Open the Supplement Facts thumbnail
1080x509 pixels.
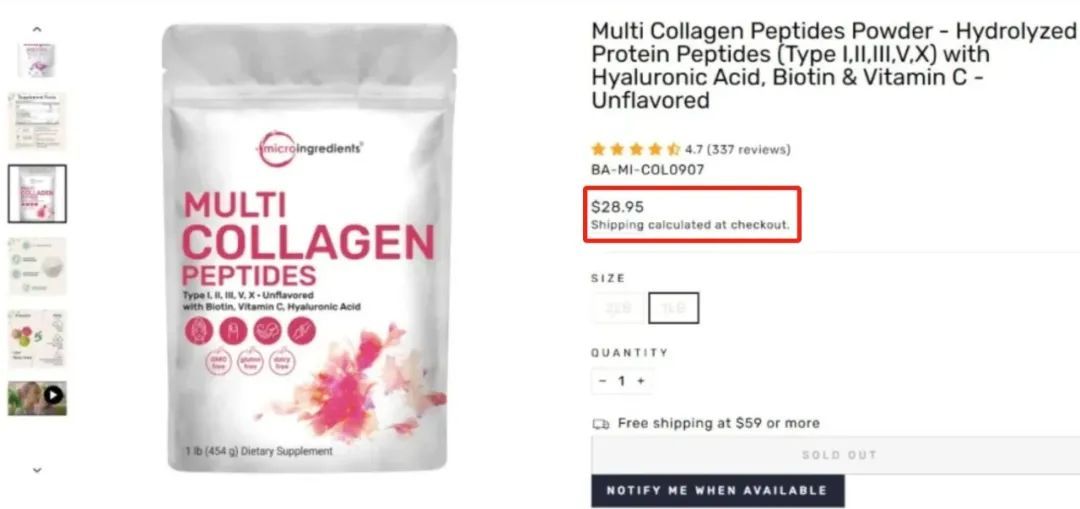coord(37,121)
